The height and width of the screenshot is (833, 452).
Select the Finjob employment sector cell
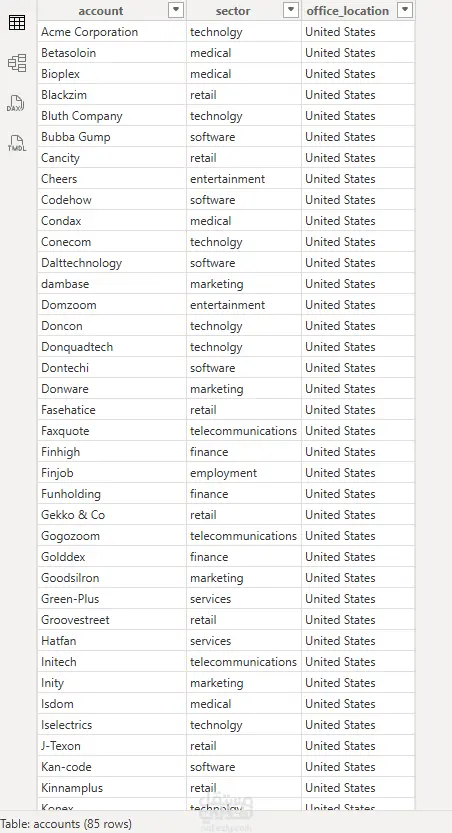tap(244, 473)
